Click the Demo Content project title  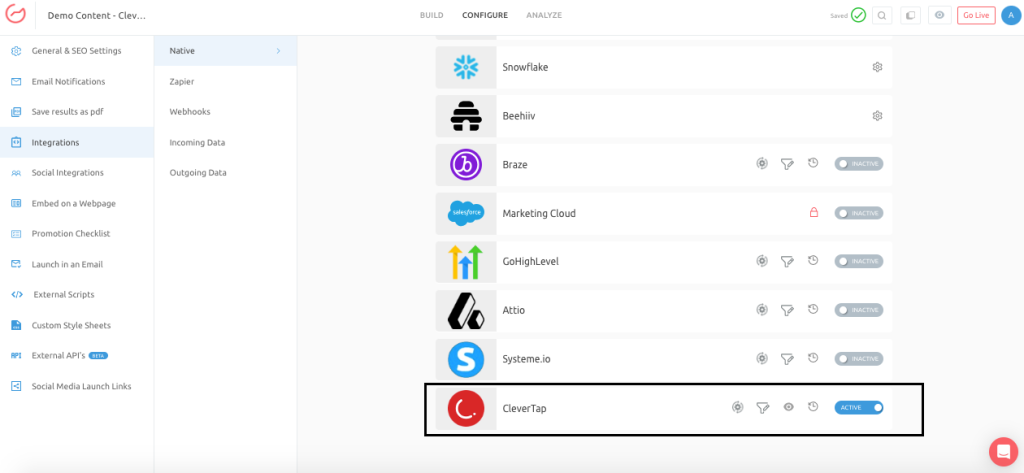(x=97, y=16)
